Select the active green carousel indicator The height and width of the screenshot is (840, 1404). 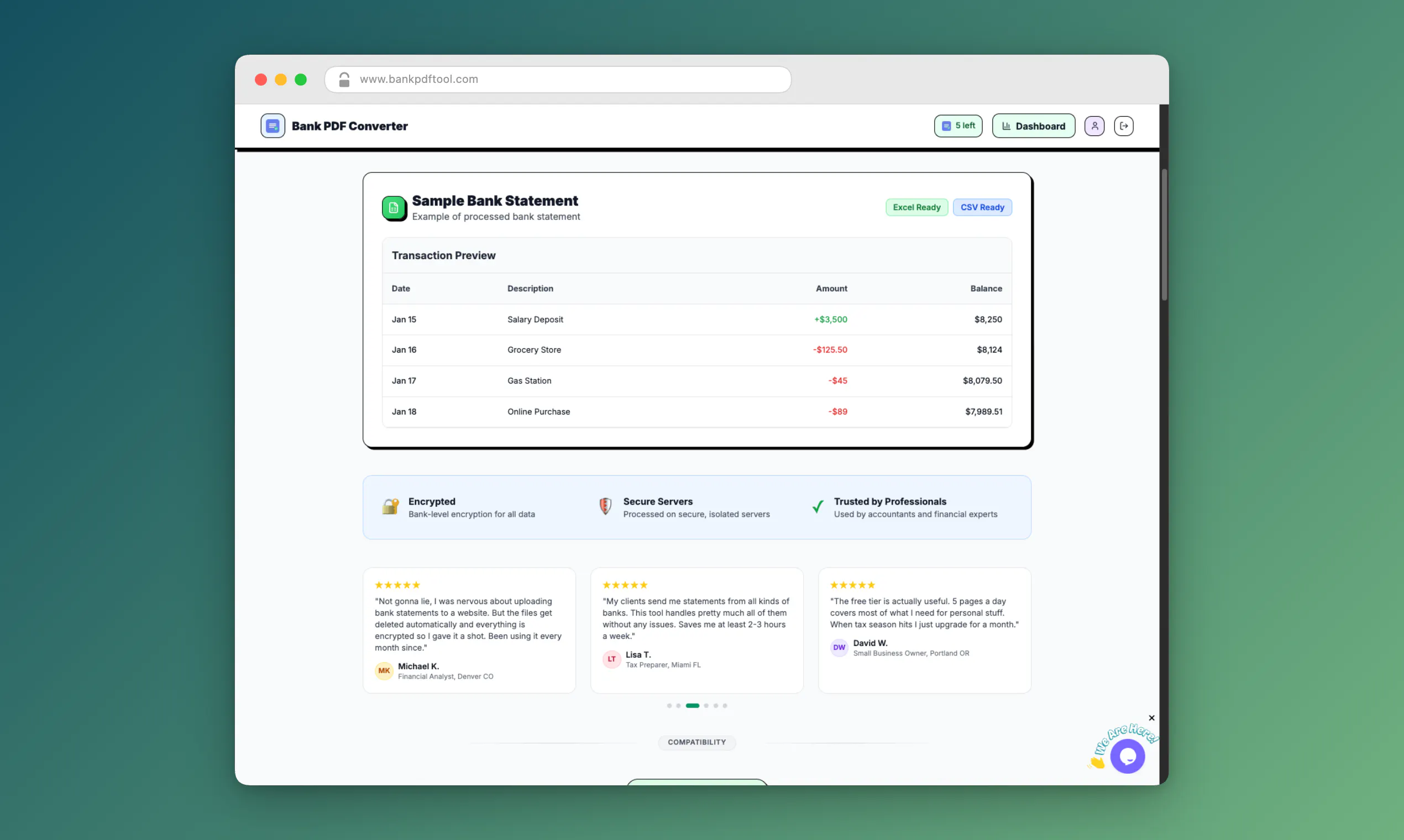[x=693, y=705]
